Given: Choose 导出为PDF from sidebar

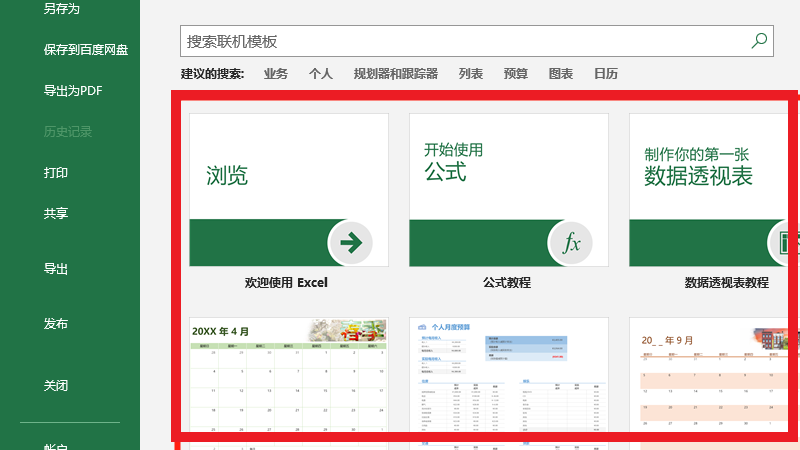Looking at the screenshot, I should (x=73, y=91).
